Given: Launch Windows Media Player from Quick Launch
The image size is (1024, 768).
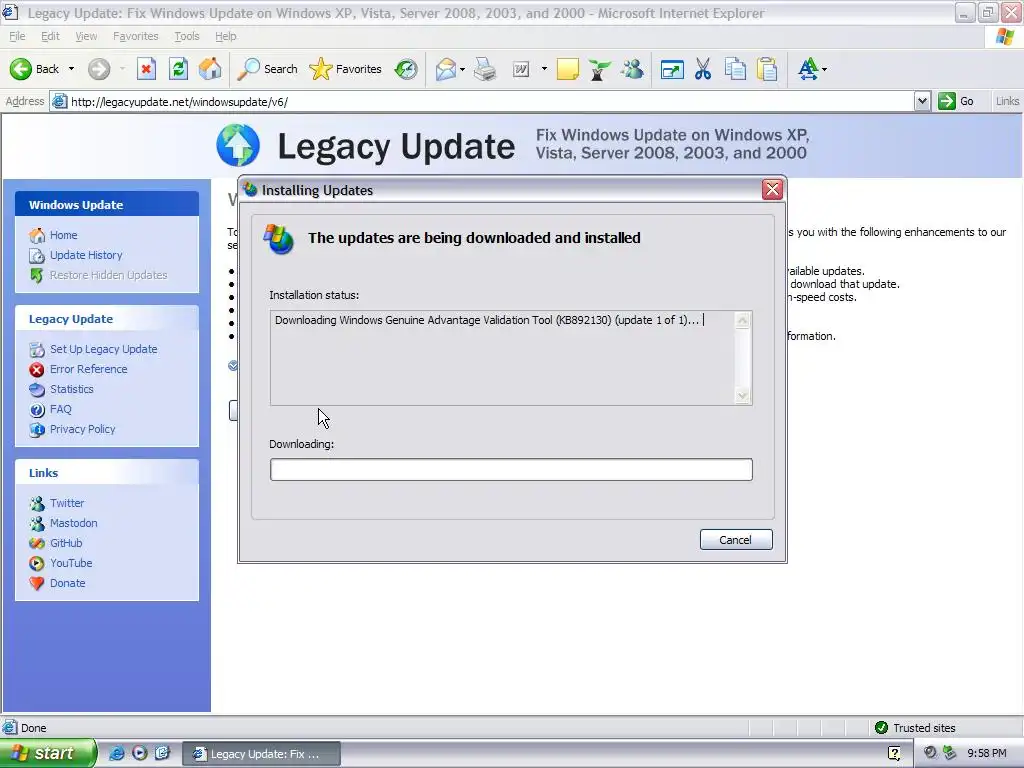Looking at the screenshot, I should pos(140,753).
